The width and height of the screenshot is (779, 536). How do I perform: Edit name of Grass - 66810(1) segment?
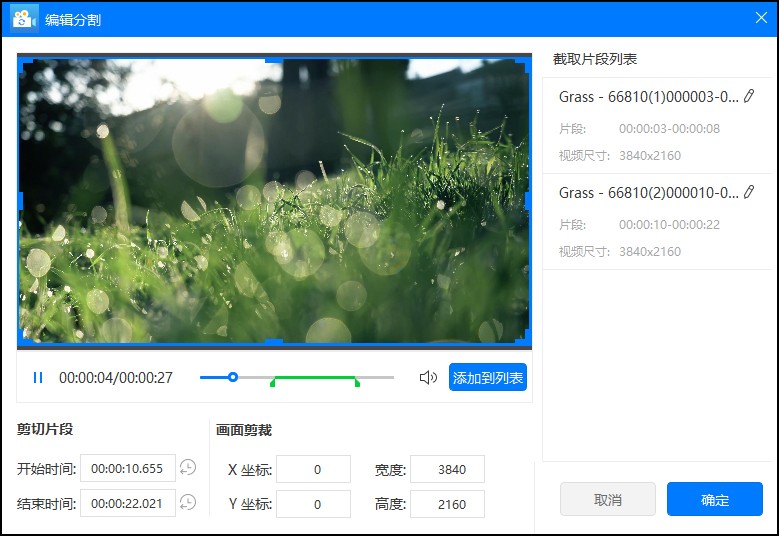tap(749, 96)
